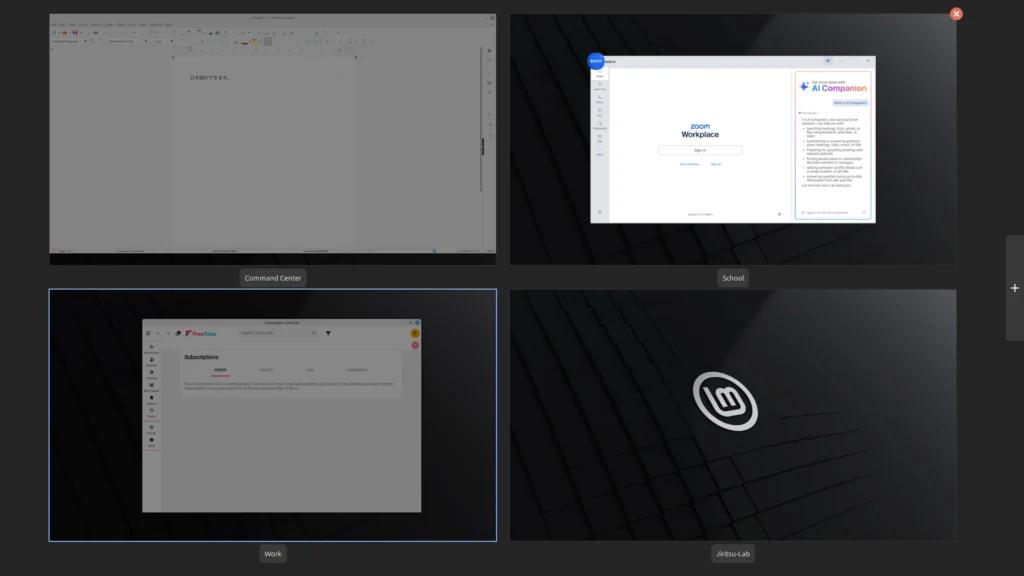Click the Join a meeting link in Zoom

pos(688,164)
